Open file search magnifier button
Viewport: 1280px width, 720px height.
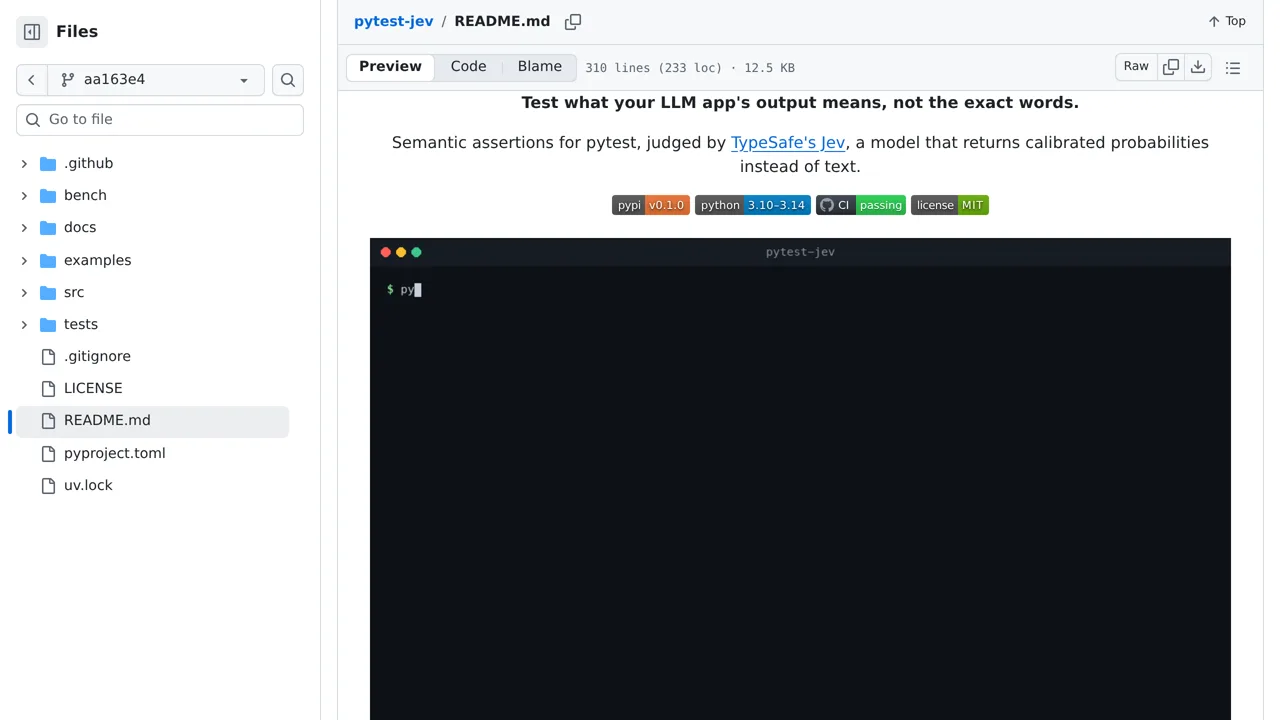coord(288,80)
